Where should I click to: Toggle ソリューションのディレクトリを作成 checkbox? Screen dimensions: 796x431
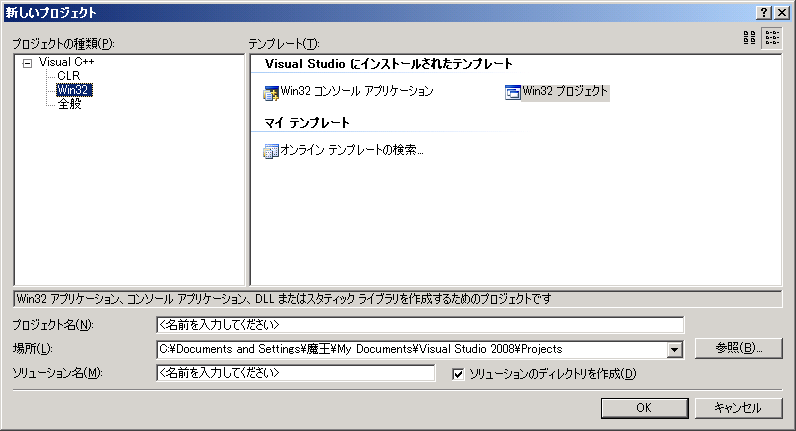[458, 374]
